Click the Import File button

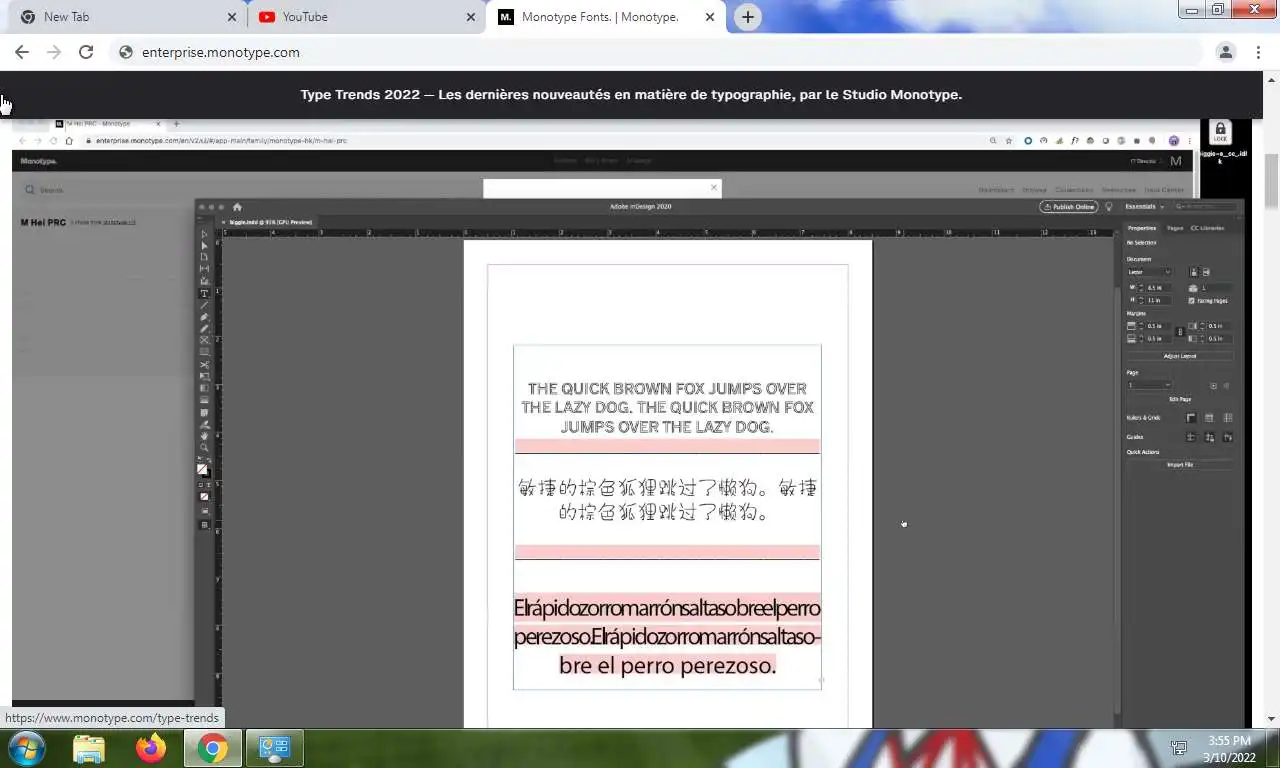coord(1180,465)
